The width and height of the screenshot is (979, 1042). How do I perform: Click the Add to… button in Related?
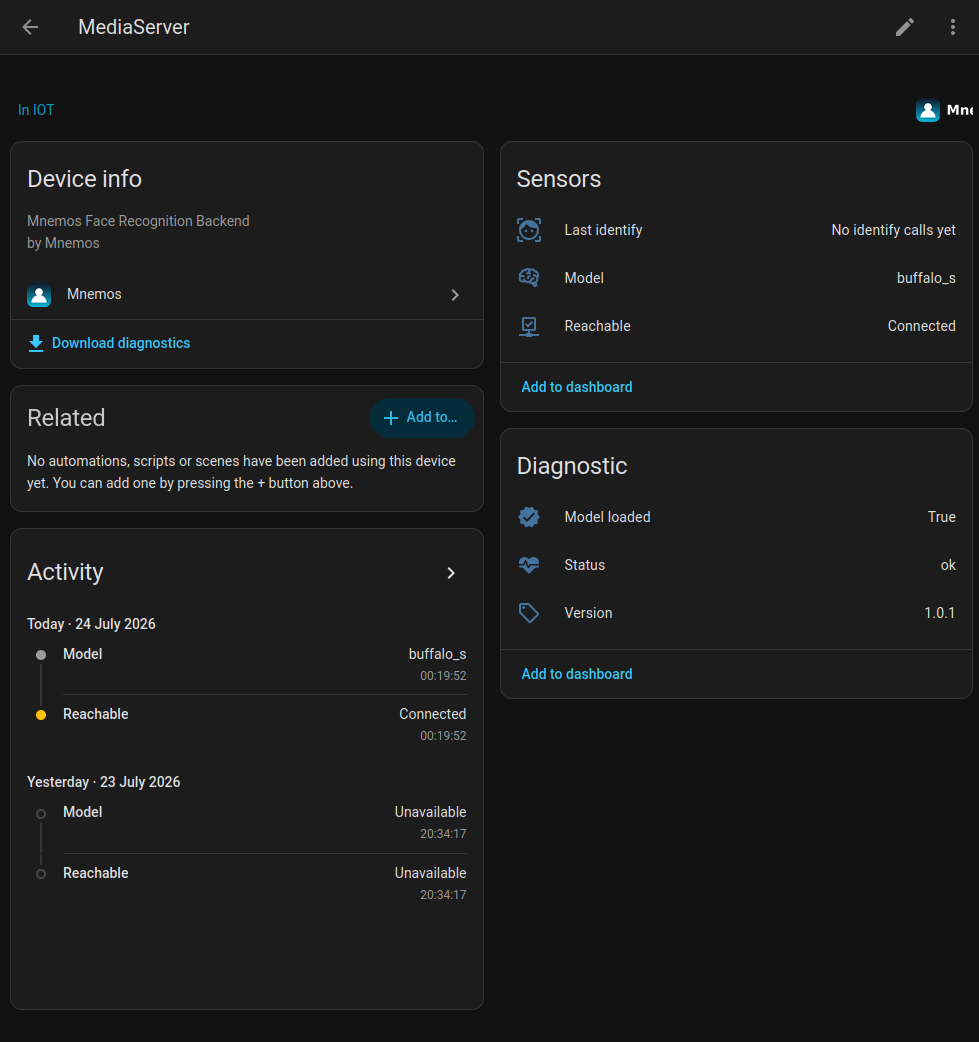tap(422, 417)
